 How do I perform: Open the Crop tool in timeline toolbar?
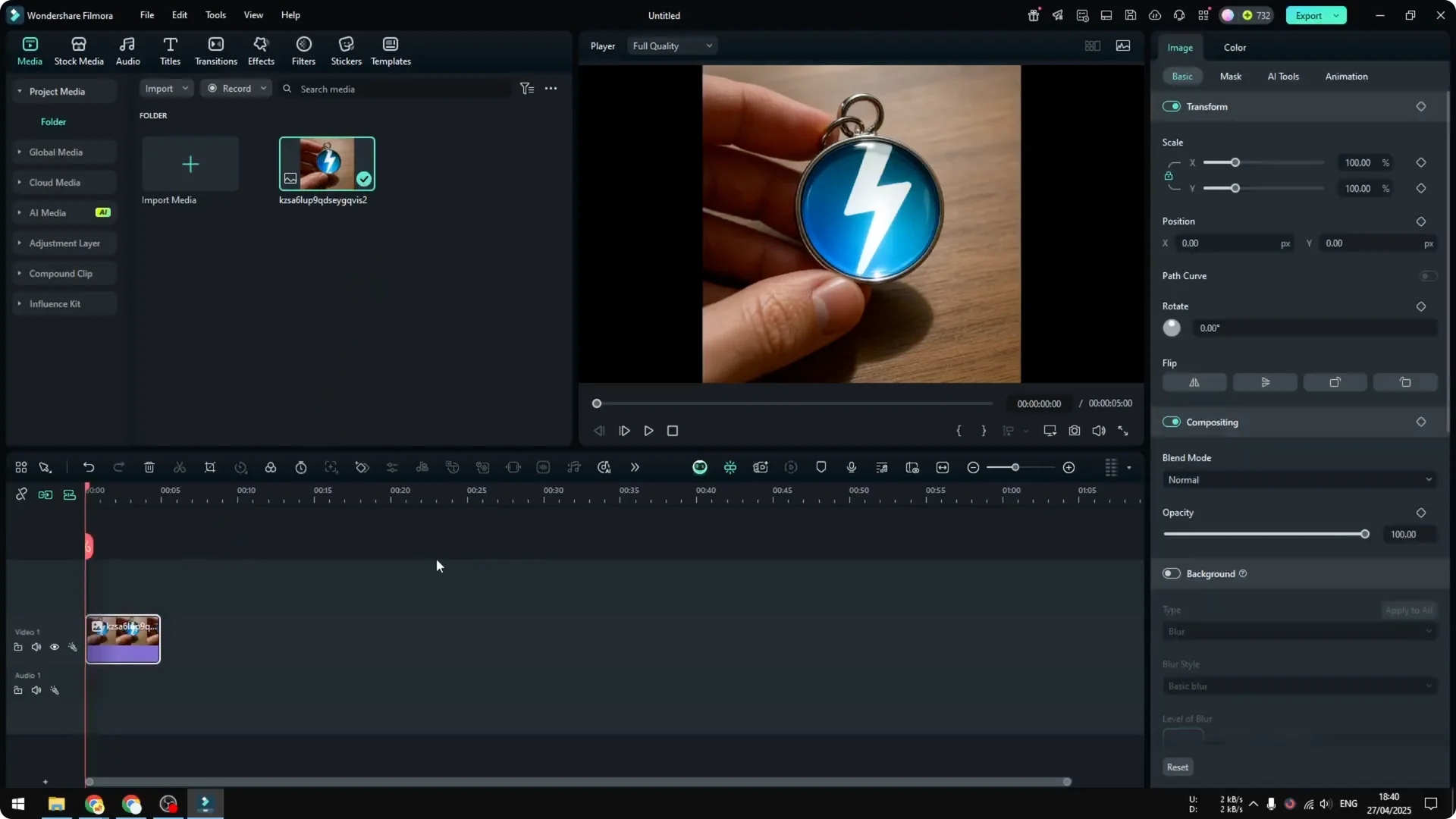click(x=210, y=467)
